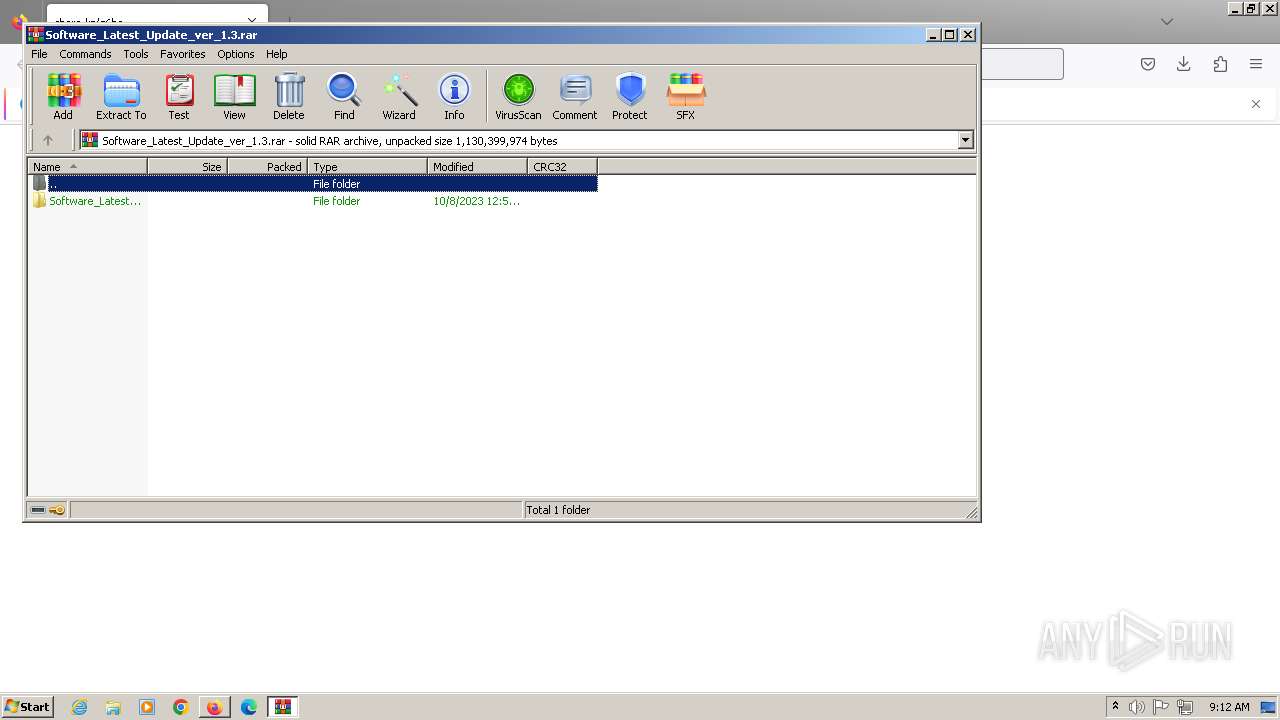Open Firefox extensions puzzle icon
Viewport: 1280px width, 720px height.
coord(1220,64)
